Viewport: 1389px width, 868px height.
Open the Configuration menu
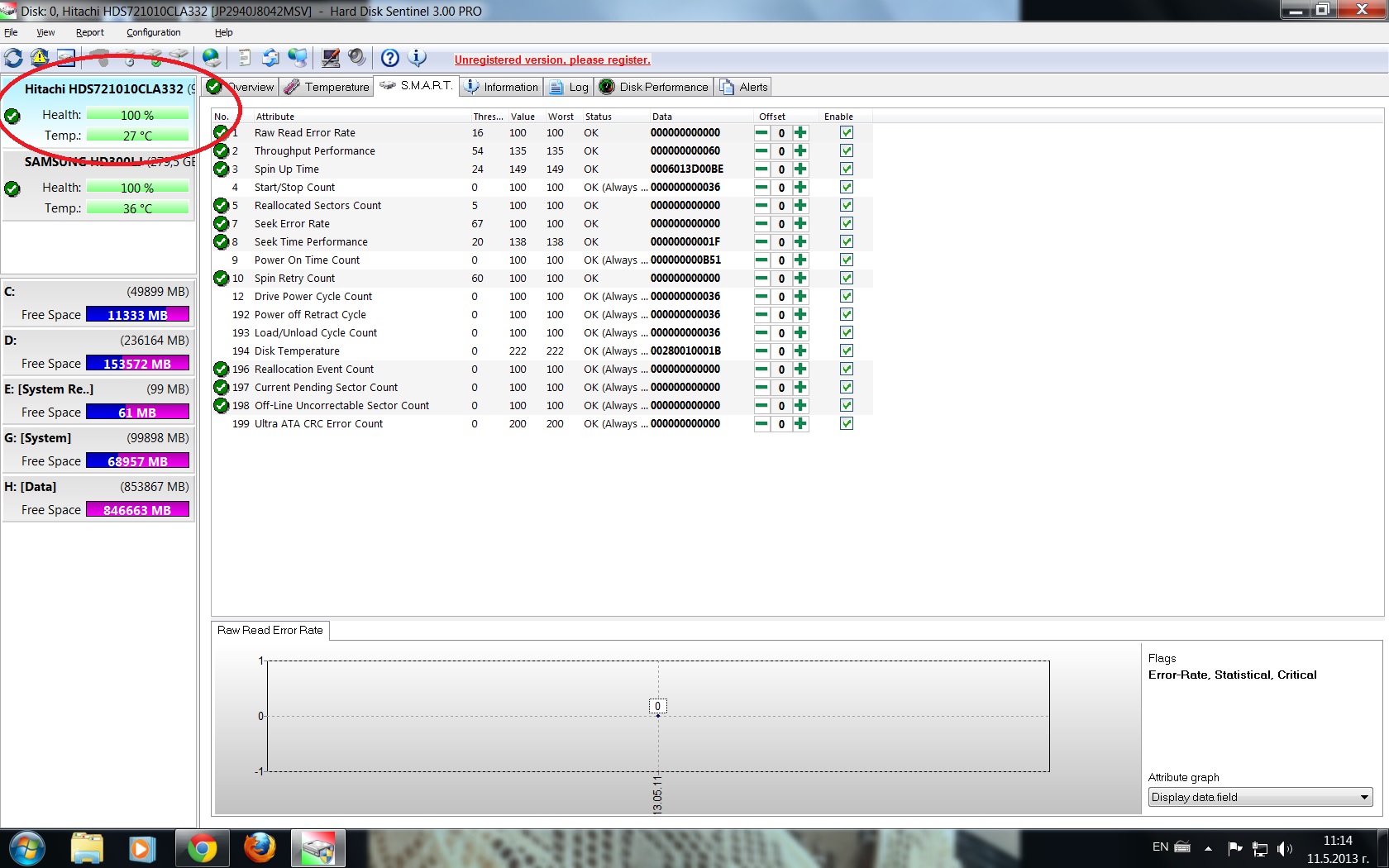click(x=153, y=32)
